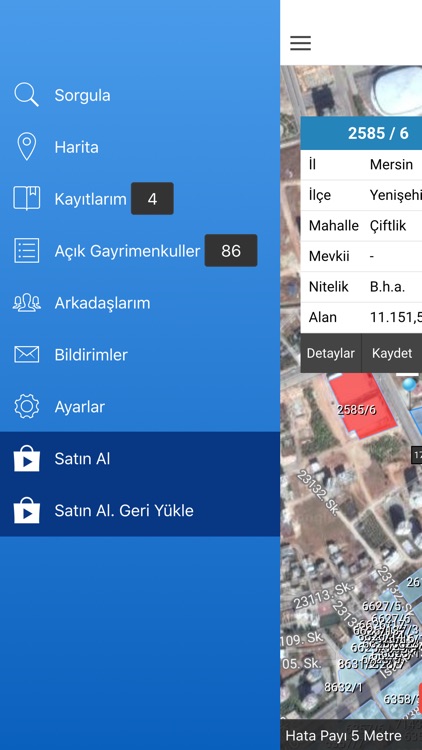Image resolution: width=422 pixels, height=750 pixels.
Task: Toggle the hamburger menu button
Action: tap(300, 43)
